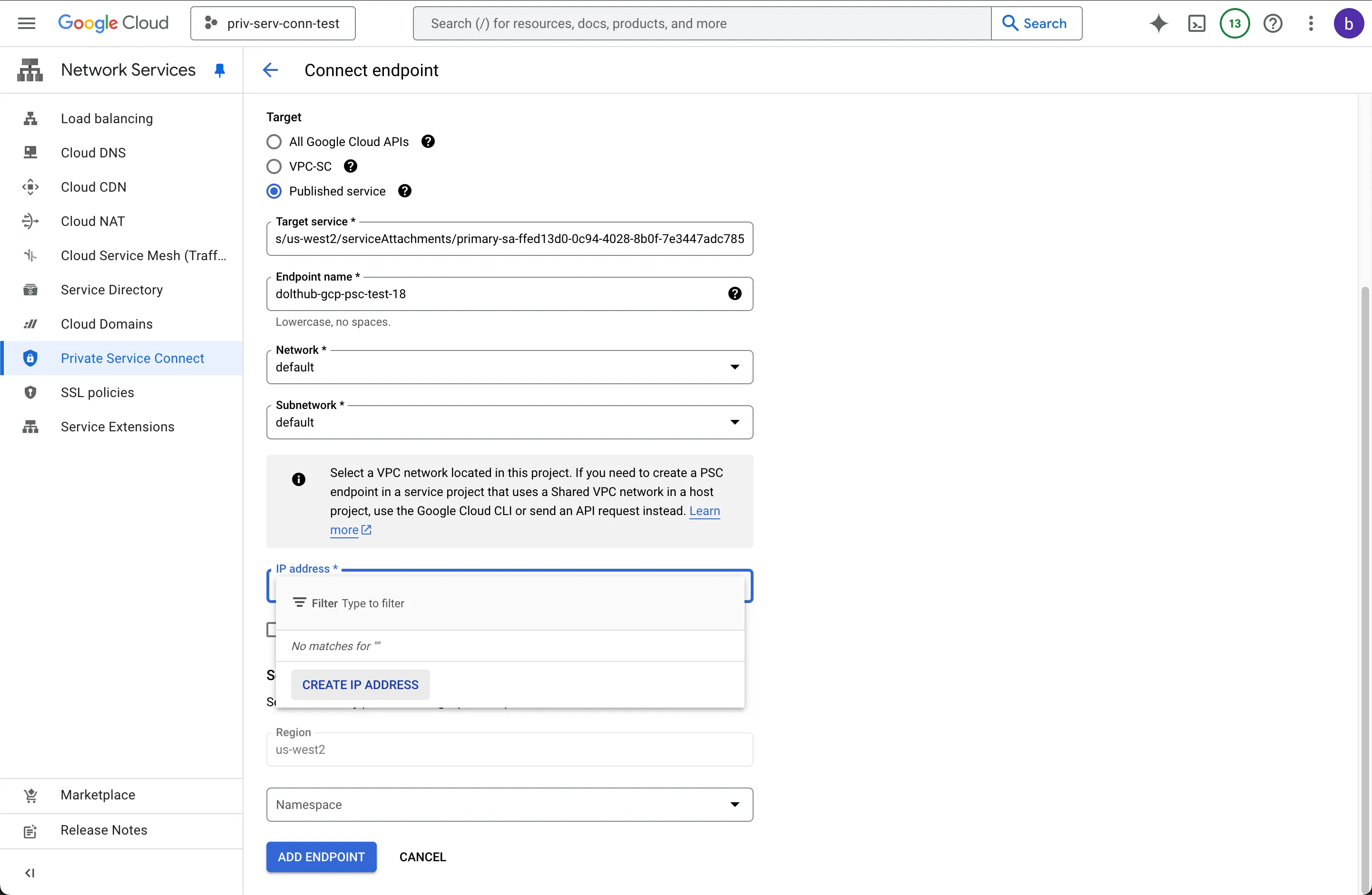Activate Cloud Shell terminal icon
Image resolution: width=1372 pixels, height=895 pixels.
[x=1196, y=24]
